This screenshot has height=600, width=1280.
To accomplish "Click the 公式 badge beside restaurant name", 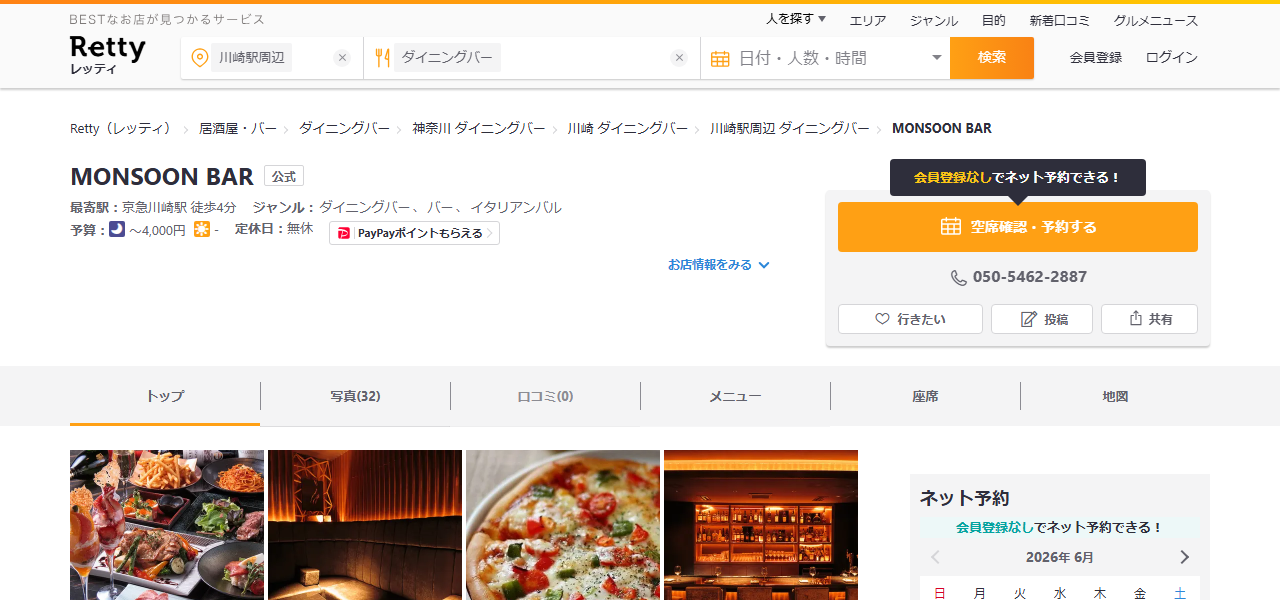I will point(284,176).
